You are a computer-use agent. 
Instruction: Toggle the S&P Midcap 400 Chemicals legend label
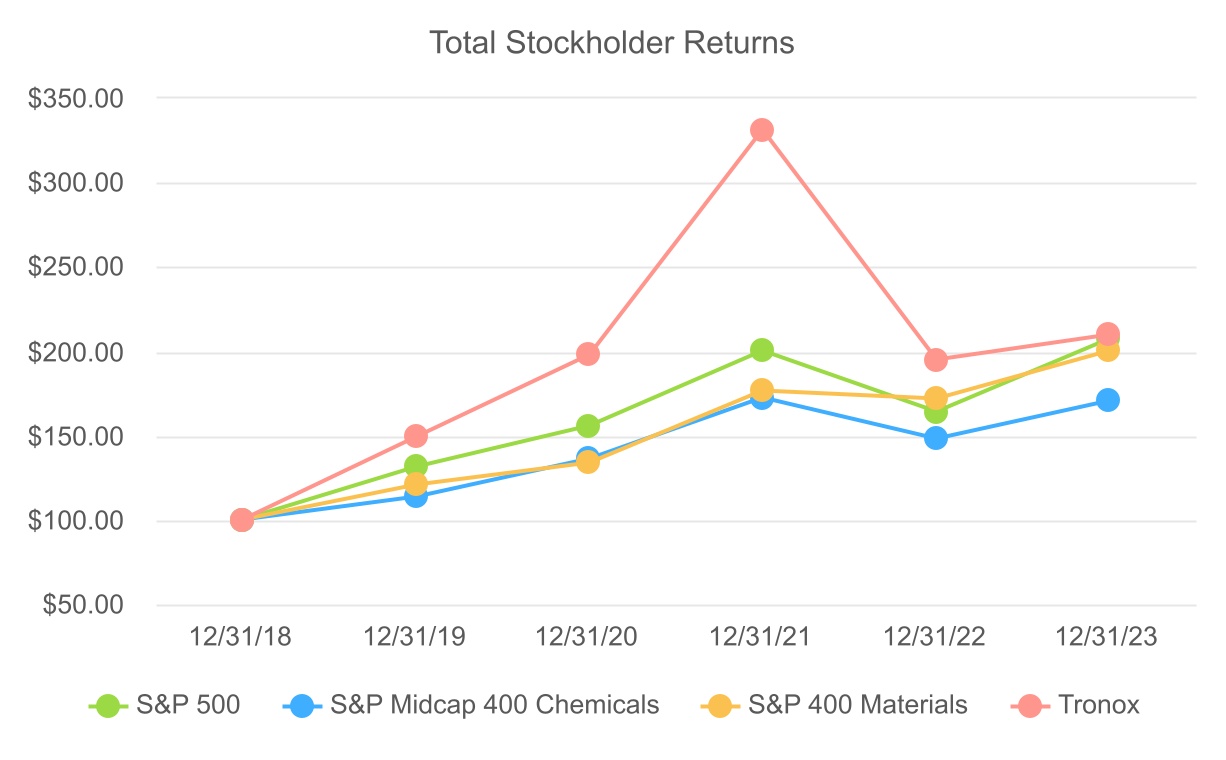pyautogui.click(x=494, y=705)
